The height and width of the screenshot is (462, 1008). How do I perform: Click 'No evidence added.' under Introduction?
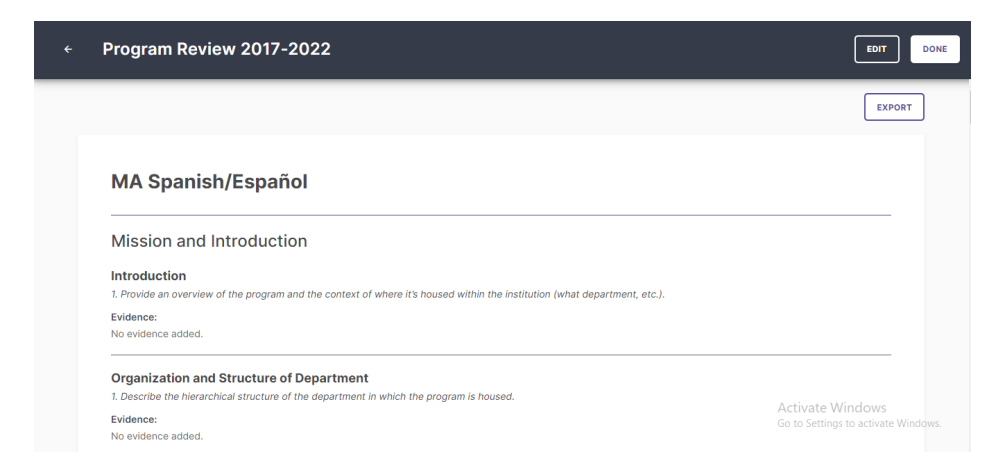(x=157, y=334)
